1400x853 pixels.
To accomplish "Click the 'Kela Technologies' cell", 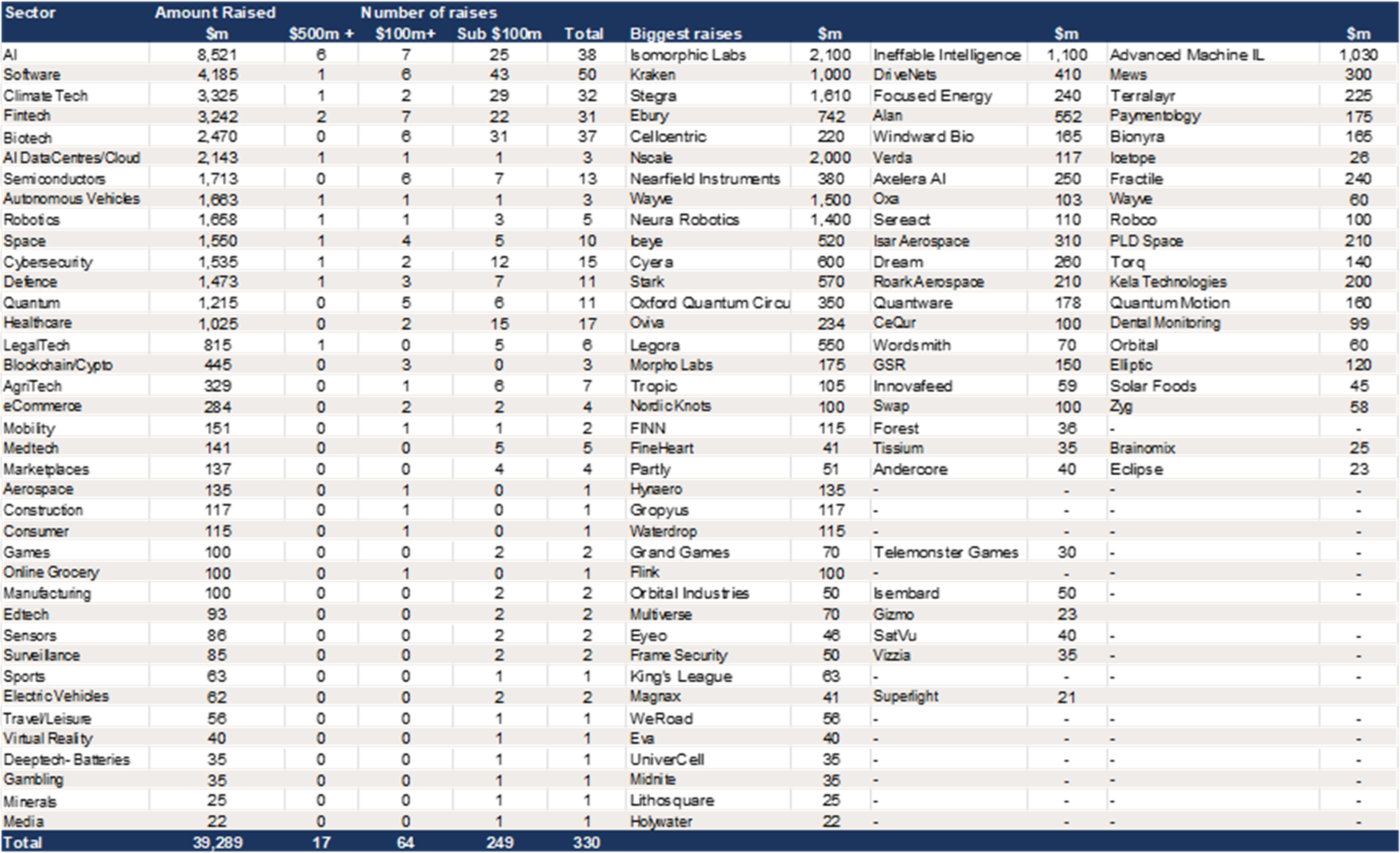I will [1168, 282].
